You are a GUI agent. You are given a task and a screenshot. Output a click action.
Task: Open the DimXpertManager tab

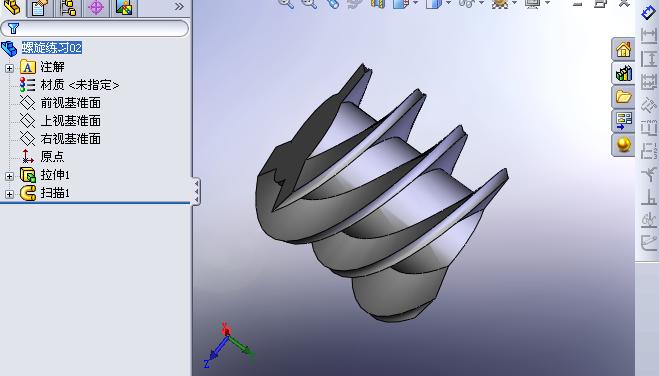click(x=96, y=8)
